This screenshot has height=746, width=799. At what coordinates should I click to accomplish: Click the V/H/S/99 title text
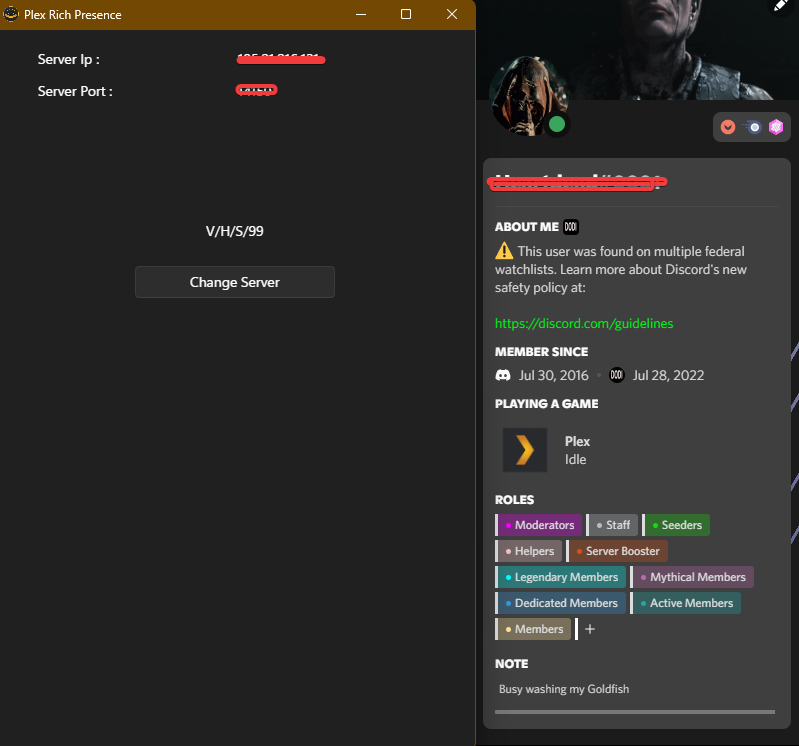[234, 231]
